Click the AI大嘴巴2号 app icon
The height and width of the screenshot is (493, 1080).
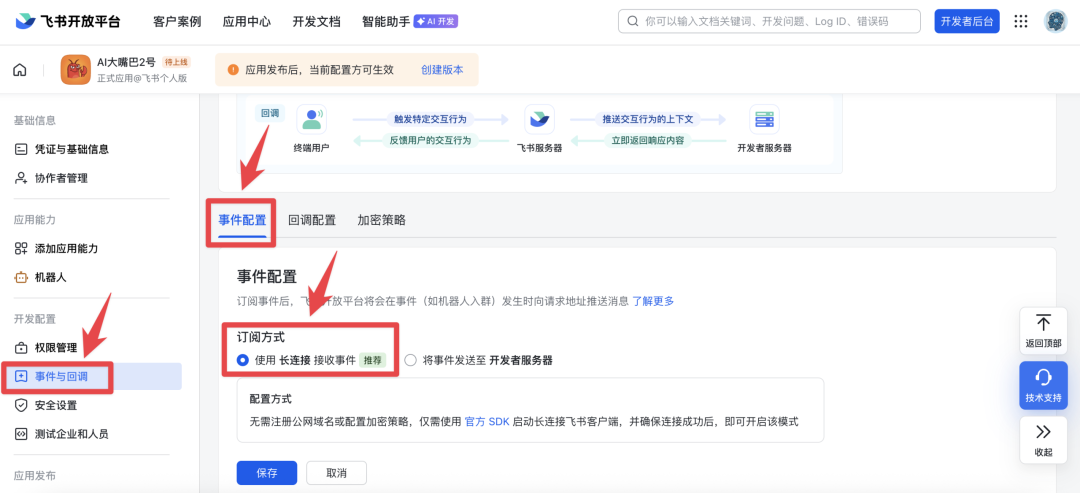(76, 70)
